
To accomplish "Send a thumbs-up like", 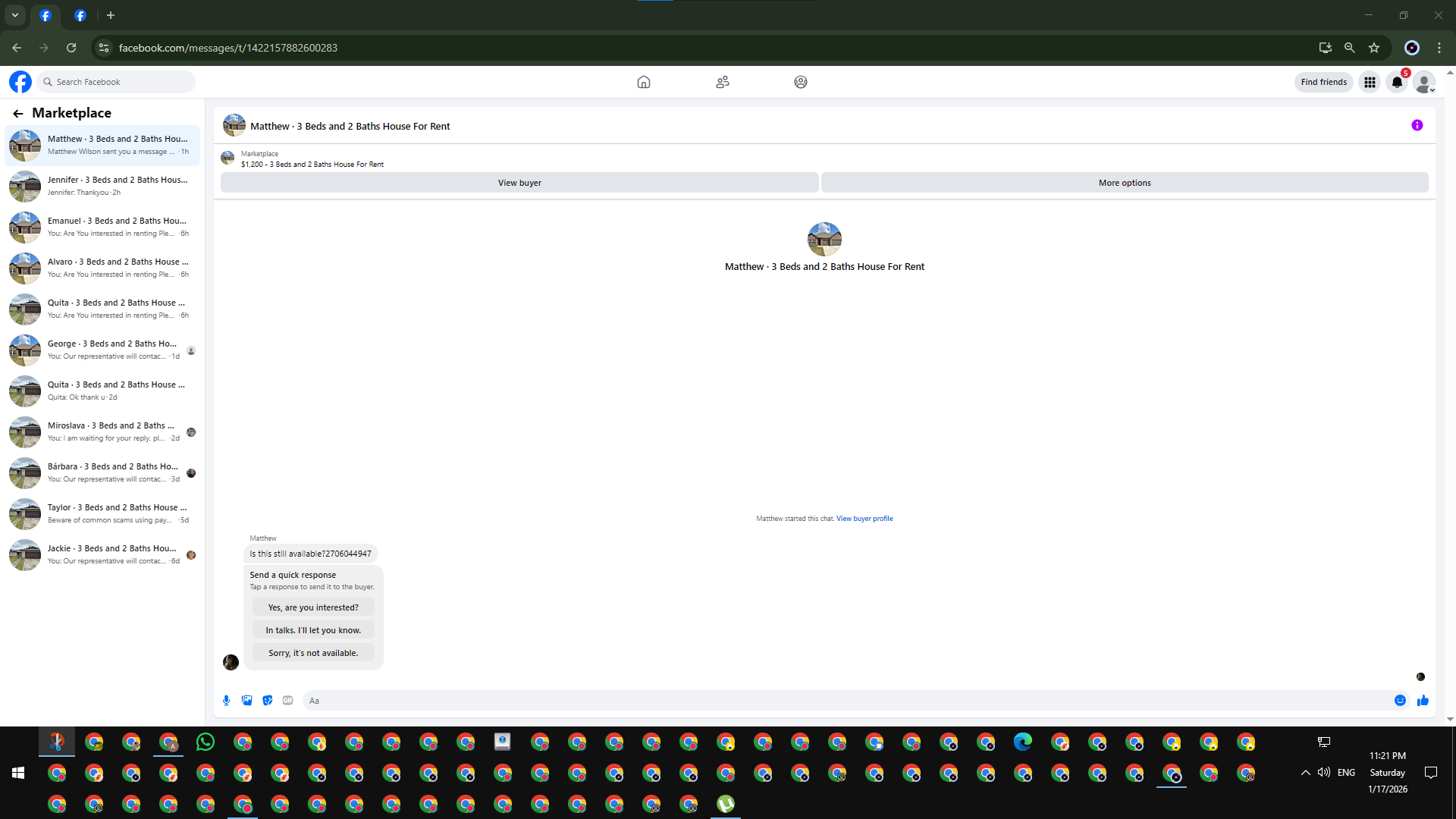I will coord(1423,701).
